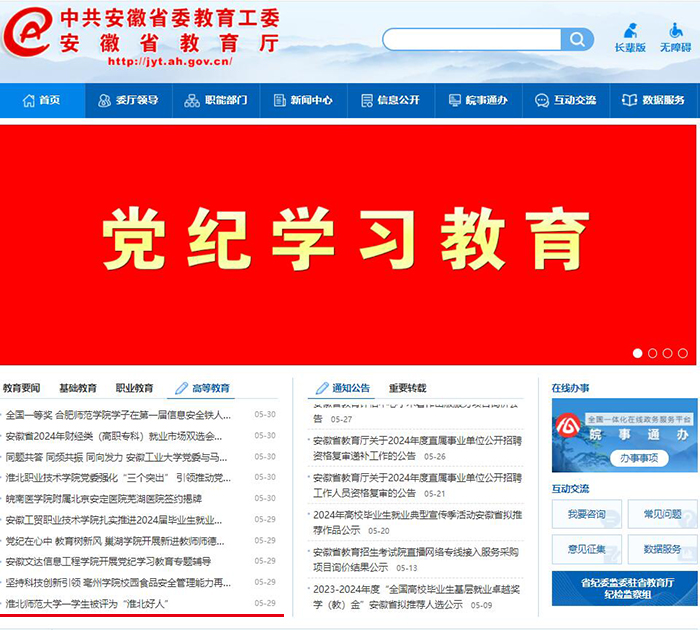Switch to the 重要转载 tab

pyautogui.click(x=407, y=388)
